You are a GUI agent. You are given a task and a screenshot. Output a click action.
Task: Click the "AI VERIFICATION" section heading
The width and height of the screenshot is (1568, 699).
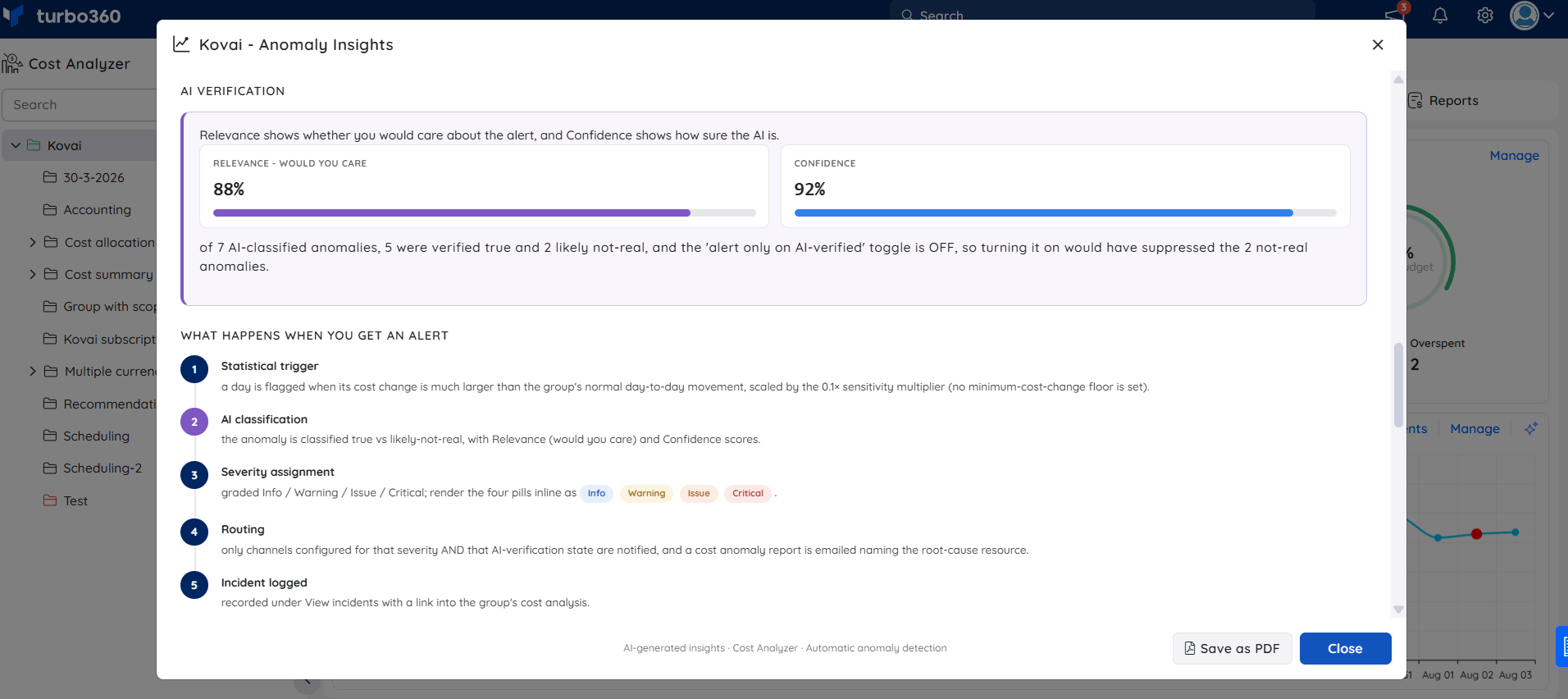233,91
